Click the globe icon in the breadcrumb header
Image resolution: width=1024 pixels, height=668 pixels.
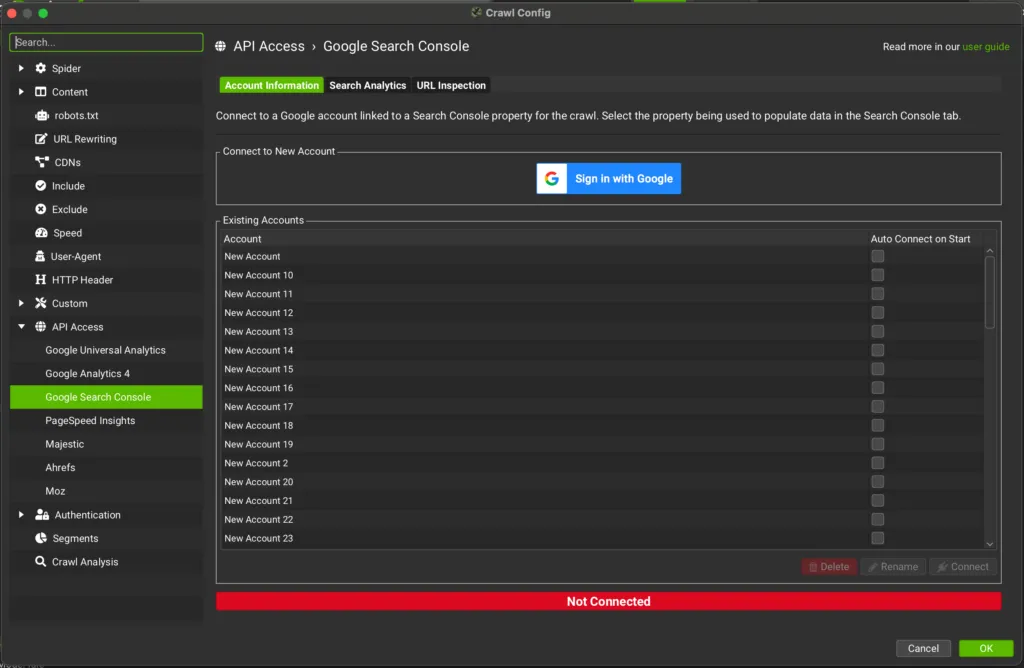221,46
